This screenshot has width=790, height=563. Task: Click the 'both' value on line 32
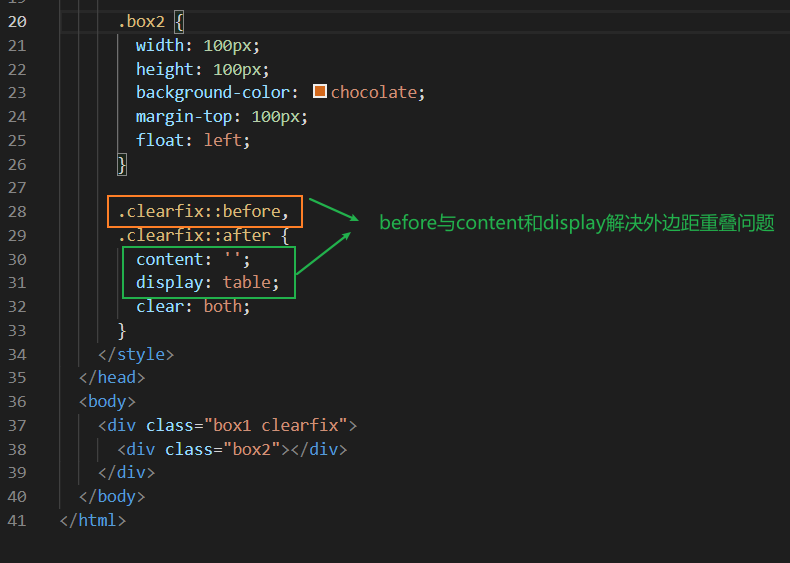click(x=223, y=306)
